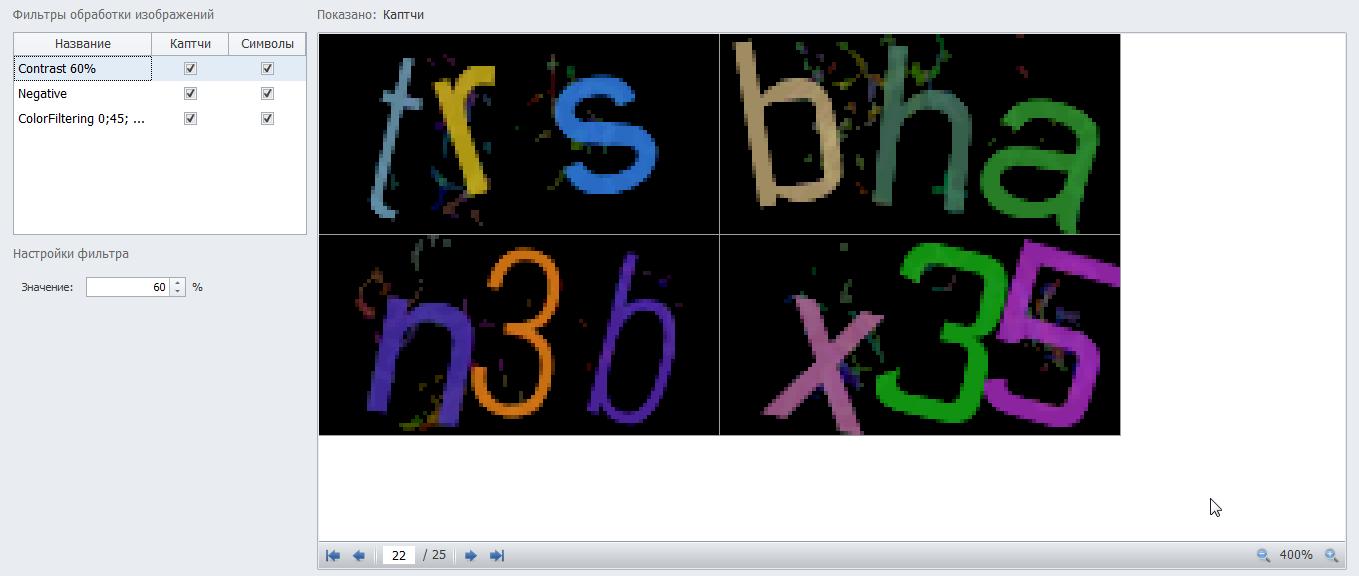Toggle Symbols checkbox for ColorFiltering filter

pyautogui.click(x=267, y=118)
